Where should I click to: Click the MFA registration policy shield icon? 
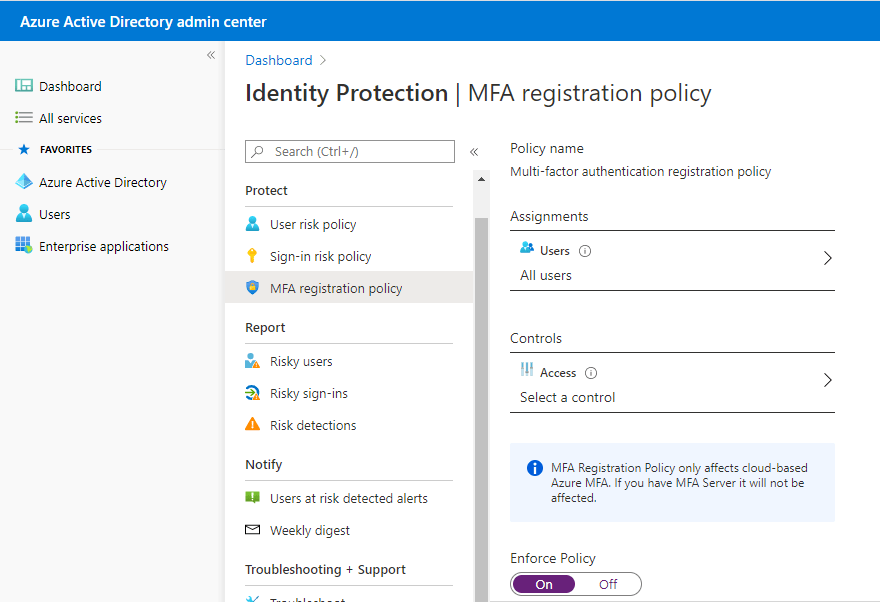tap(253, 287)
